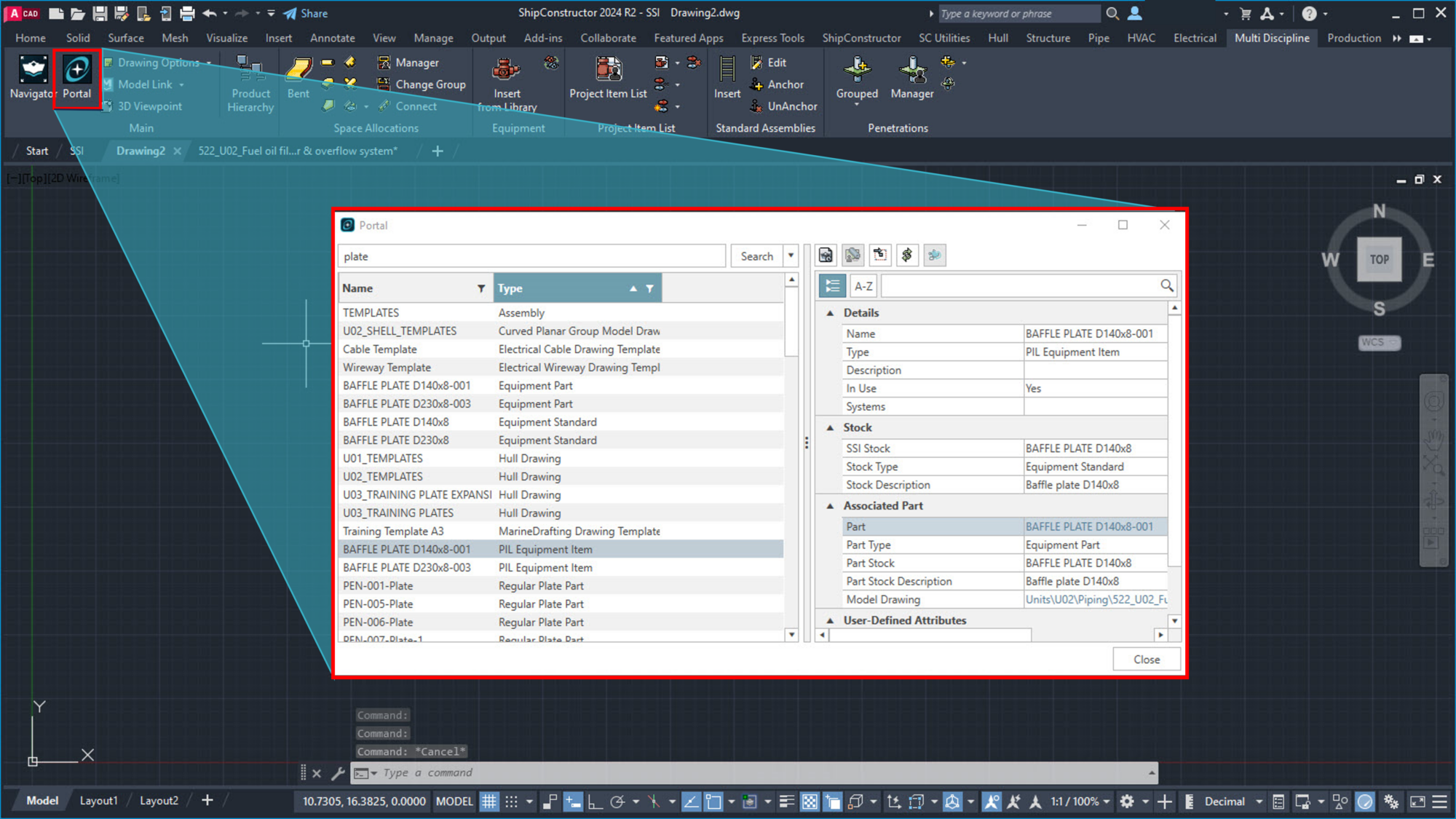Select the Navigator tool
The image size is (1456, 819).
[32, 78]
